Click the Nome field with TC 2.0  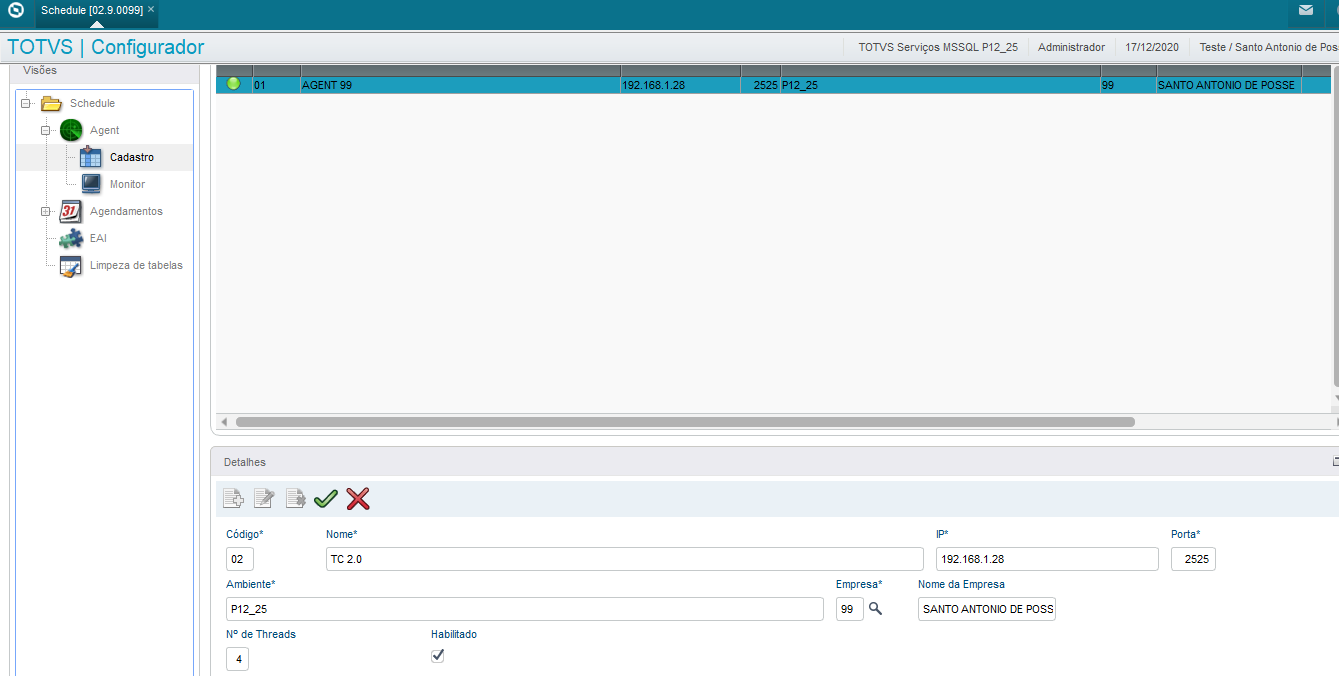625,559
